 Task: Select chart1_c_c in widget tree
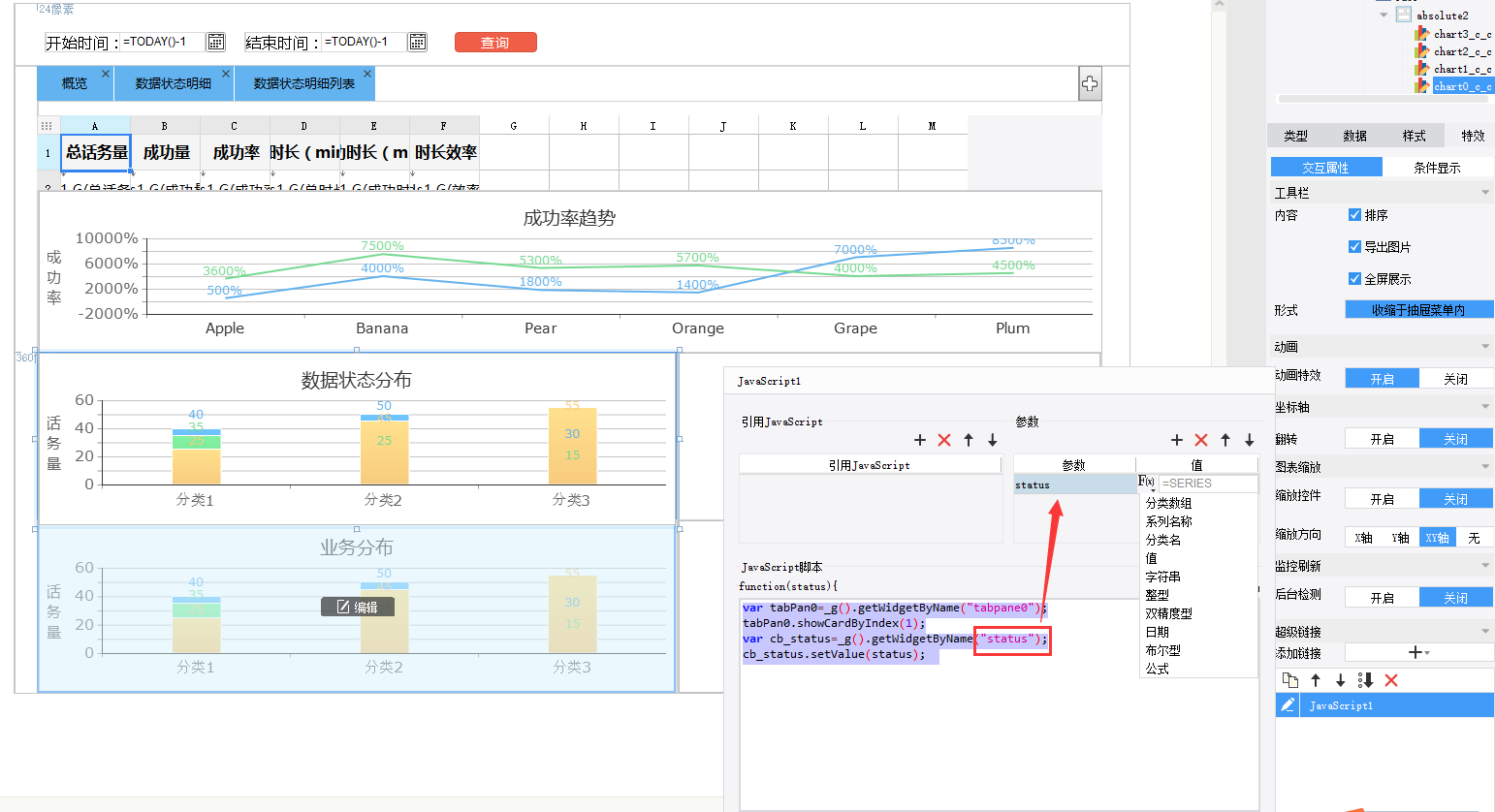[1462, 69]
